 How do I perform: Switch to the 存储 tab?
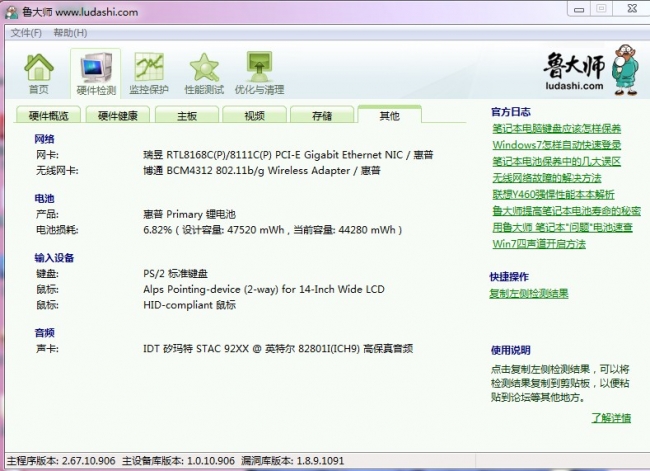pyautogui.click(x=322, y=115)
